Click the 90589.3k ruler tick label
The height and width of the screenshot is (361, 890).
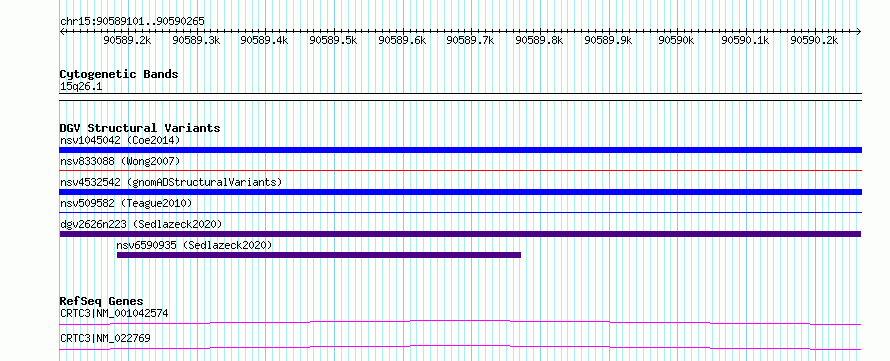point(196,40)
